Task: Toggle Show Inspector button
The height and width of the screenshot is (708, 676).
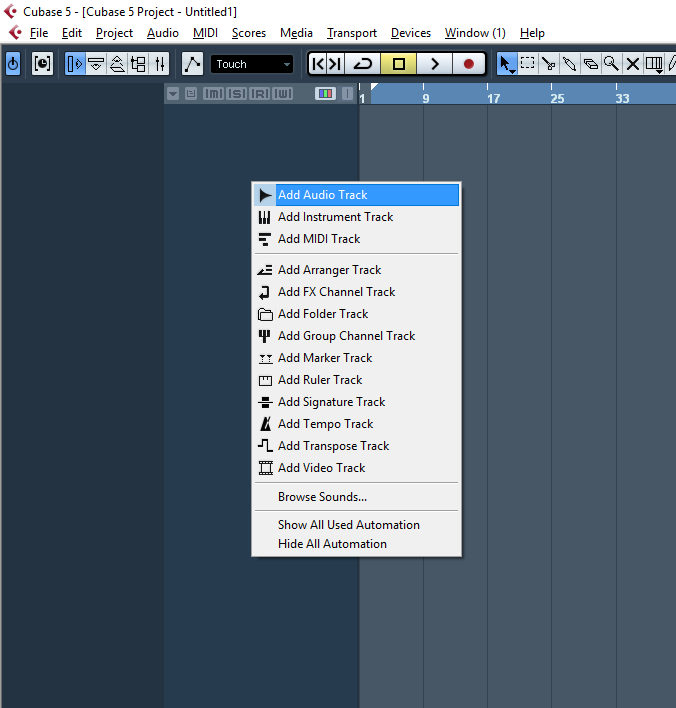Action: point(75,64)
